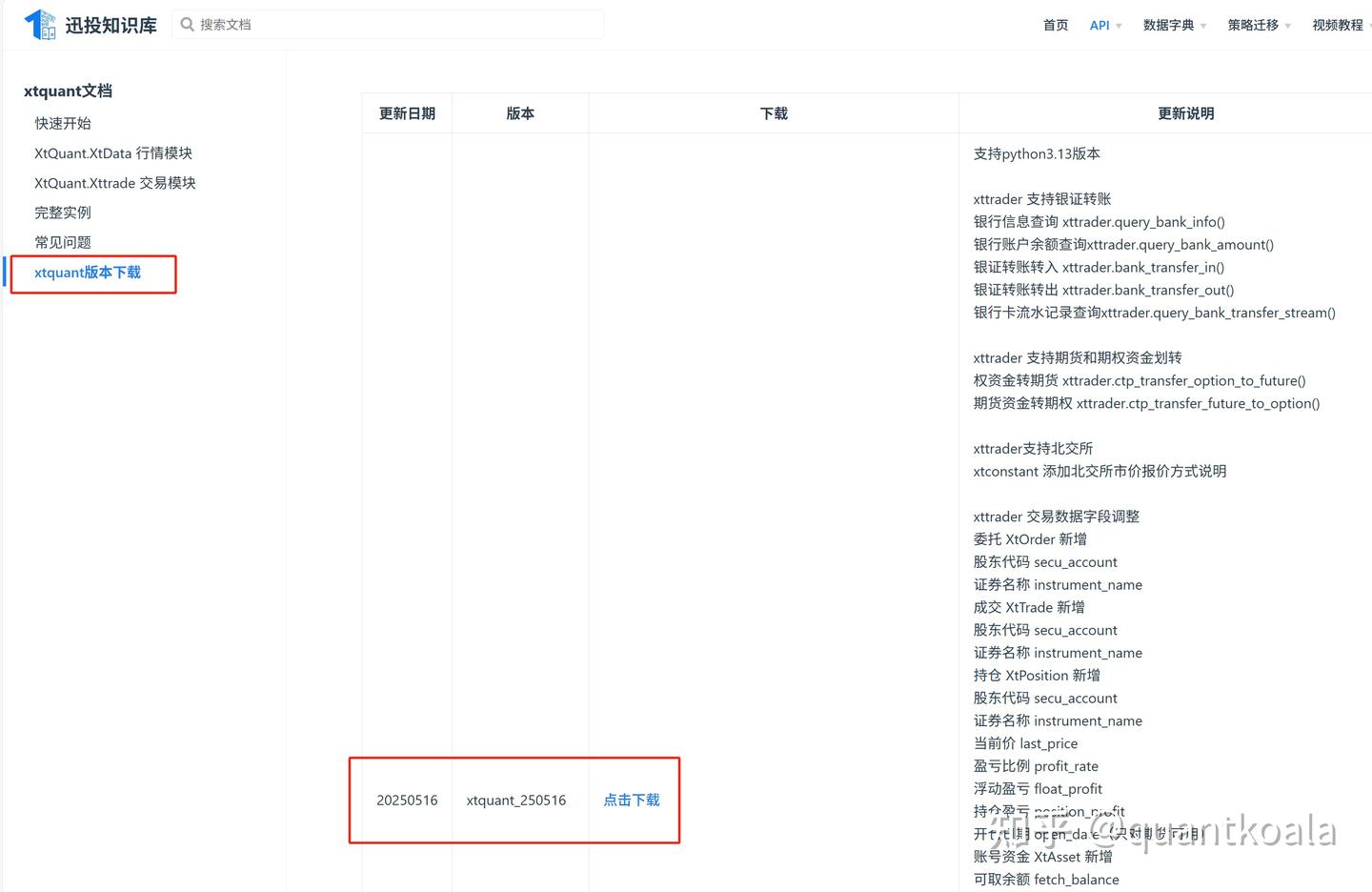This screenshot has height=892, width=1372.
Task: Expand the 策略迁移 dropdown
Action: (1253, 25)
